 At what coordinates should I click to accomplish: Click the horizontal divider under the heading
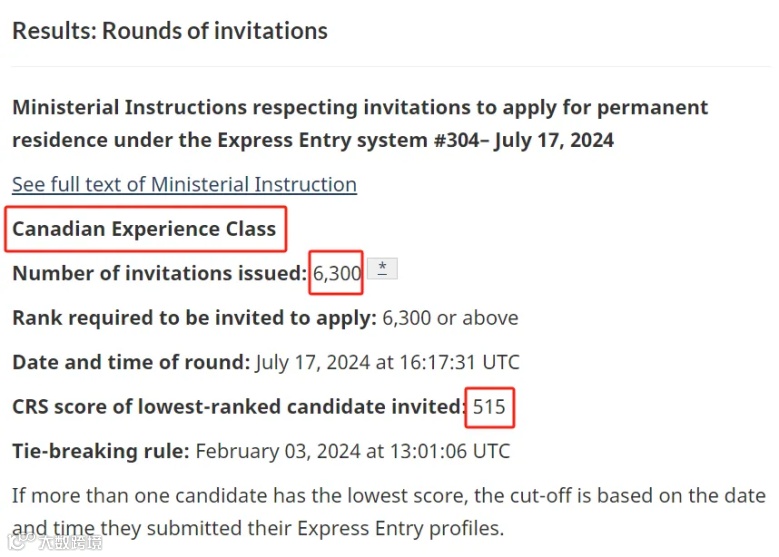point(390,67)
